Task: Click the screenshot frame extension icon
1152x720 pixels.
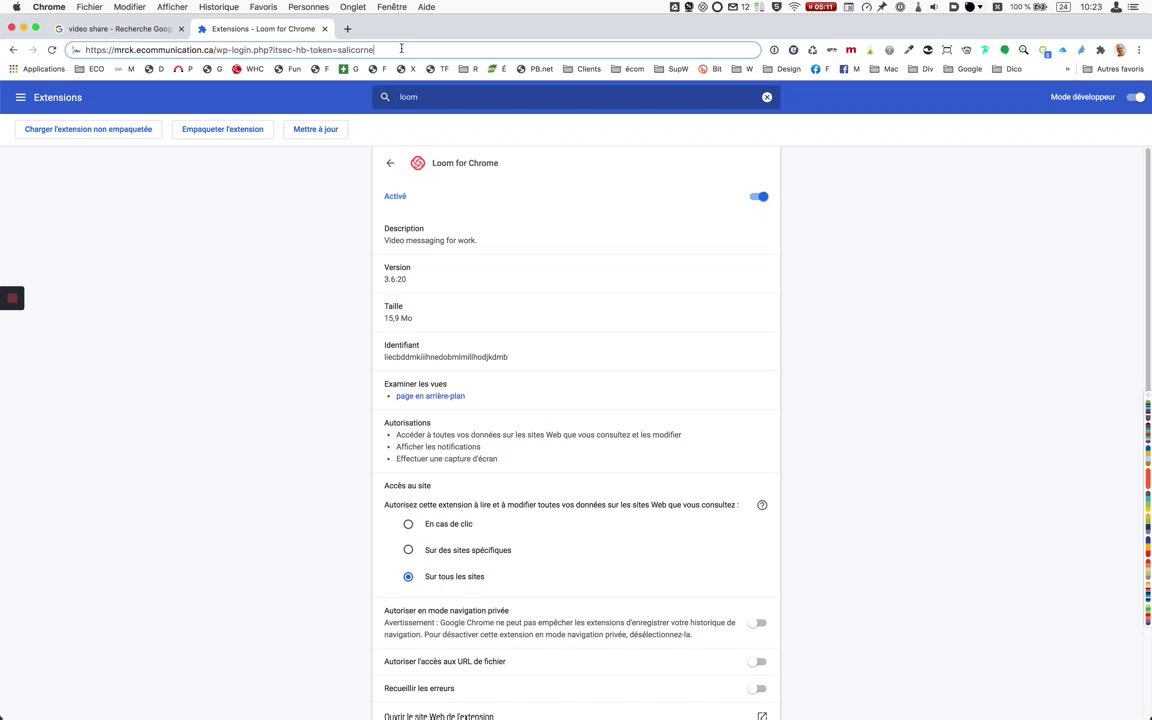Action: [x=947, y=50]
